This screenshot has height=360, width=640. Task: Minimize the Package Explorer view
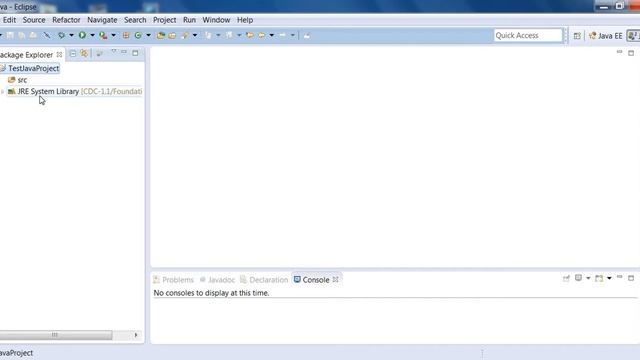point(124,52)
